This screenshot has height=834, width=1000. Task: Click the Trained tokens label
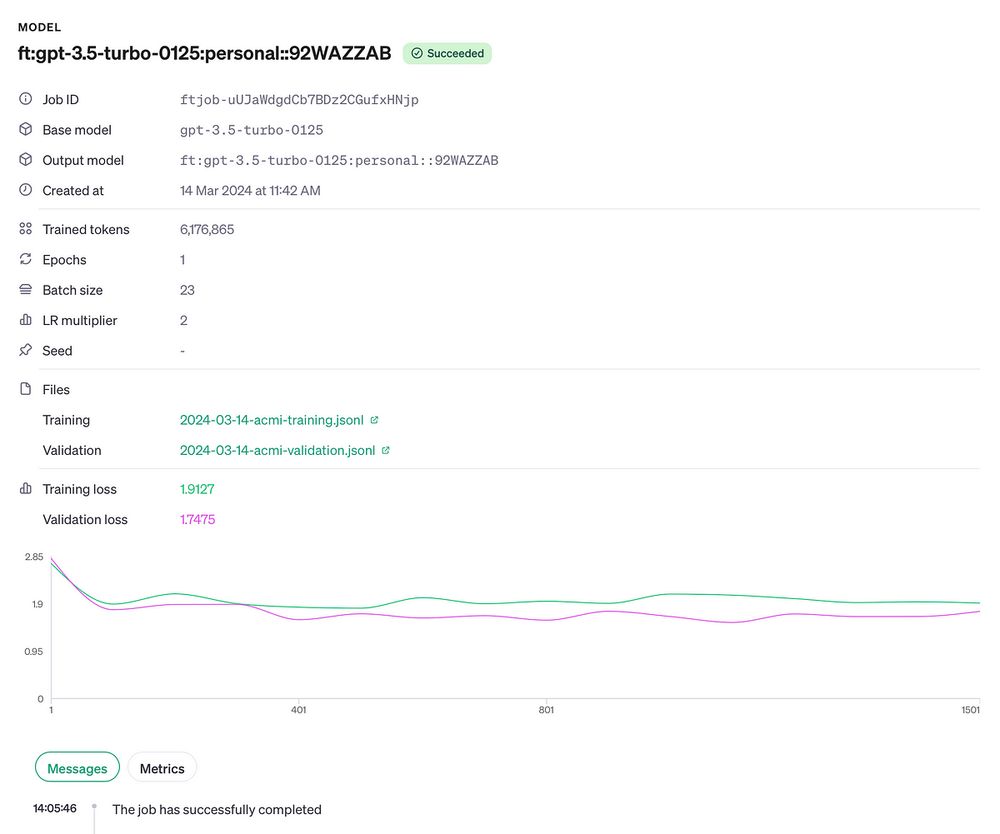click(x=86, y=230)
